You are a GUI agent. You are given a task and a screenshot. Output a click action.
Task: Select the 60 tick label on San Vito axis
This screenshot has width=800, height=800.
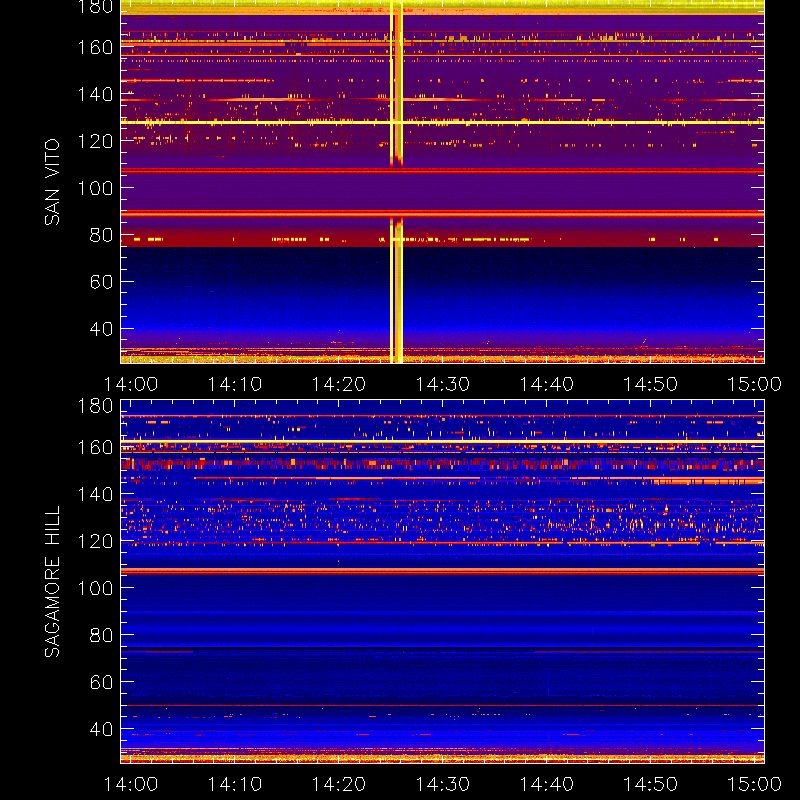101,282
